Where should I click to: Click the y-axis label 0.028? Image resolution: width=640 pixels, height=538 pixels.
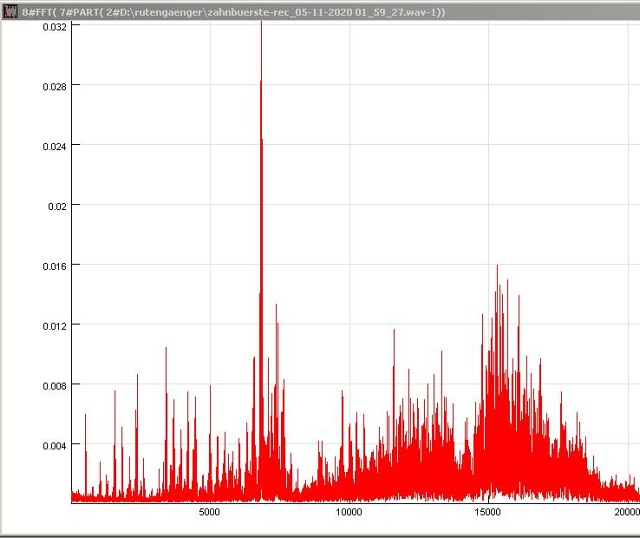pos(54,87)
